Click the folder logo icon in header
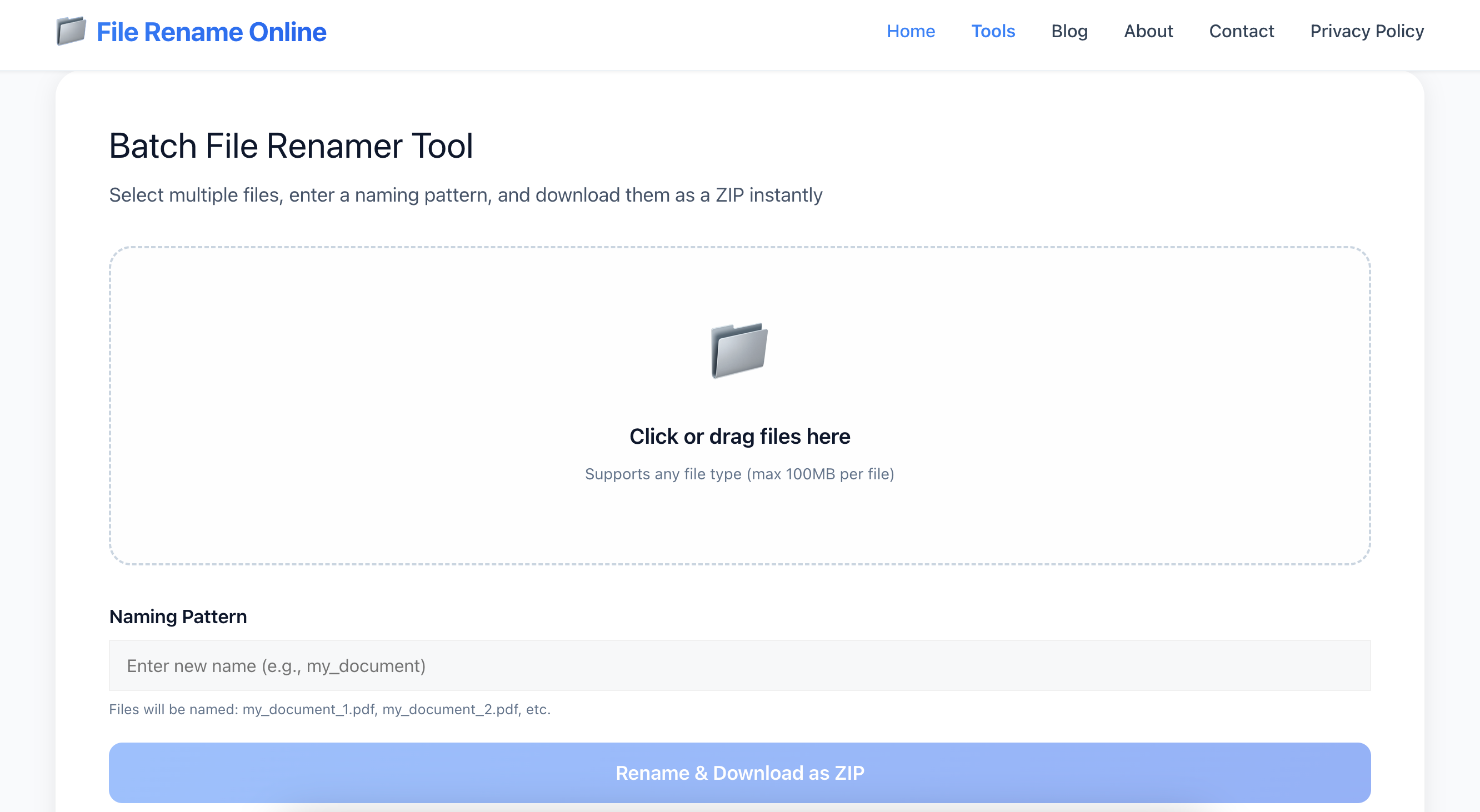1480x812 pixels. click(x=71, y=31)
